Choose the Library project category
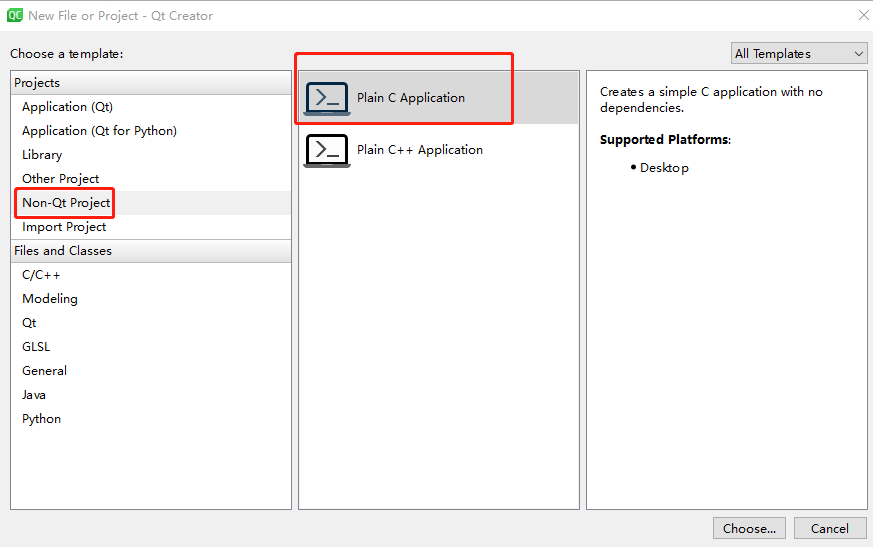Screen dimensions: 873x547 pos(42,155)
